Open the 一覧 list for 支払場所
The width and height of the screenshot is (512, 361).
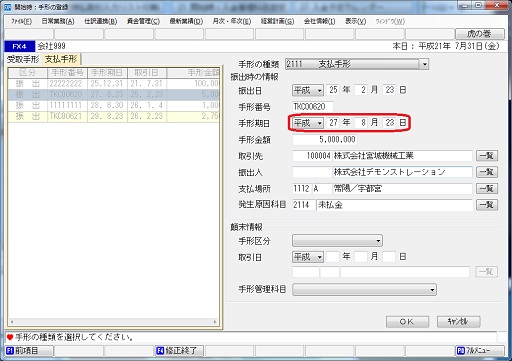[487, 189]
